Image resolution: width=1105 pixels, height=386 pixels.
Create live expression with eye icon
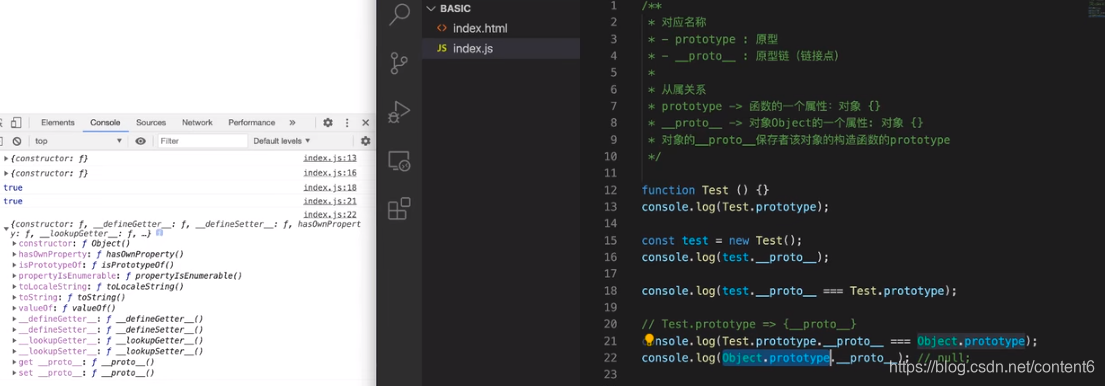coord(140,141)
